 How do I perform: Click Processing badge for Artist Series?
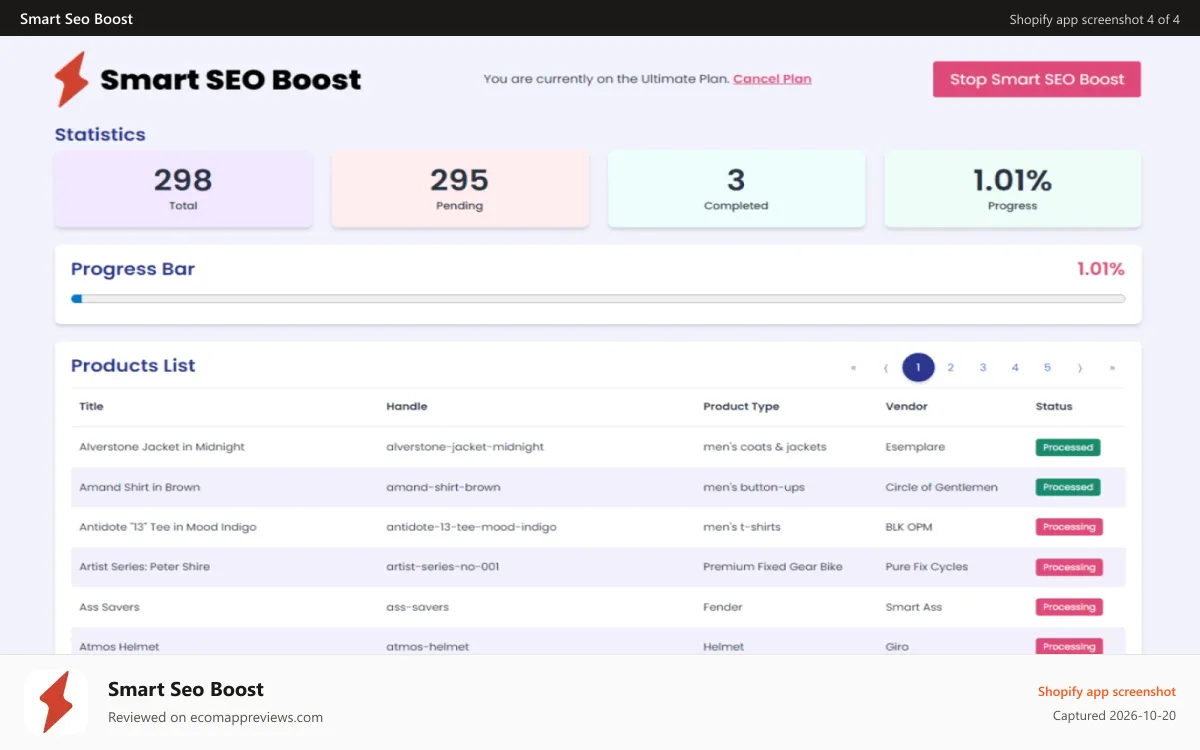click(1069, 567)
